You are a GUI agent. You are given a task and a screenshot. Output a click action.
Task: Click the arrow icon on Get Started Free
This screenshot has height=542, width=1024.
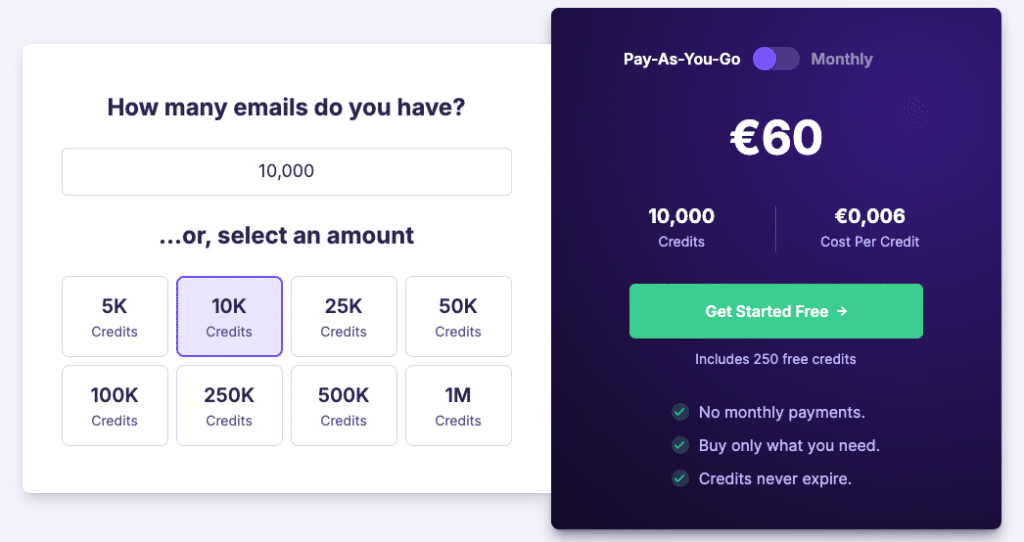(842, 311)
